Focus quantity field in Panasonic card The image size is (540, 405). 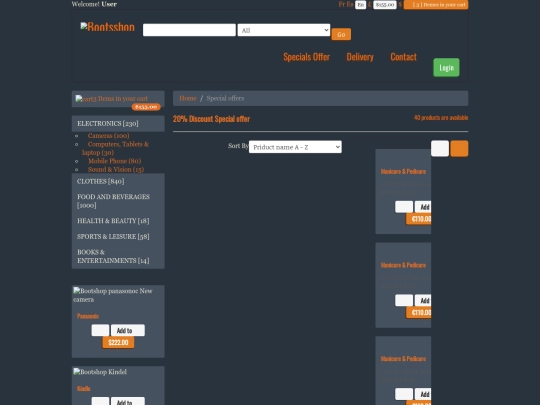[100, 330]
